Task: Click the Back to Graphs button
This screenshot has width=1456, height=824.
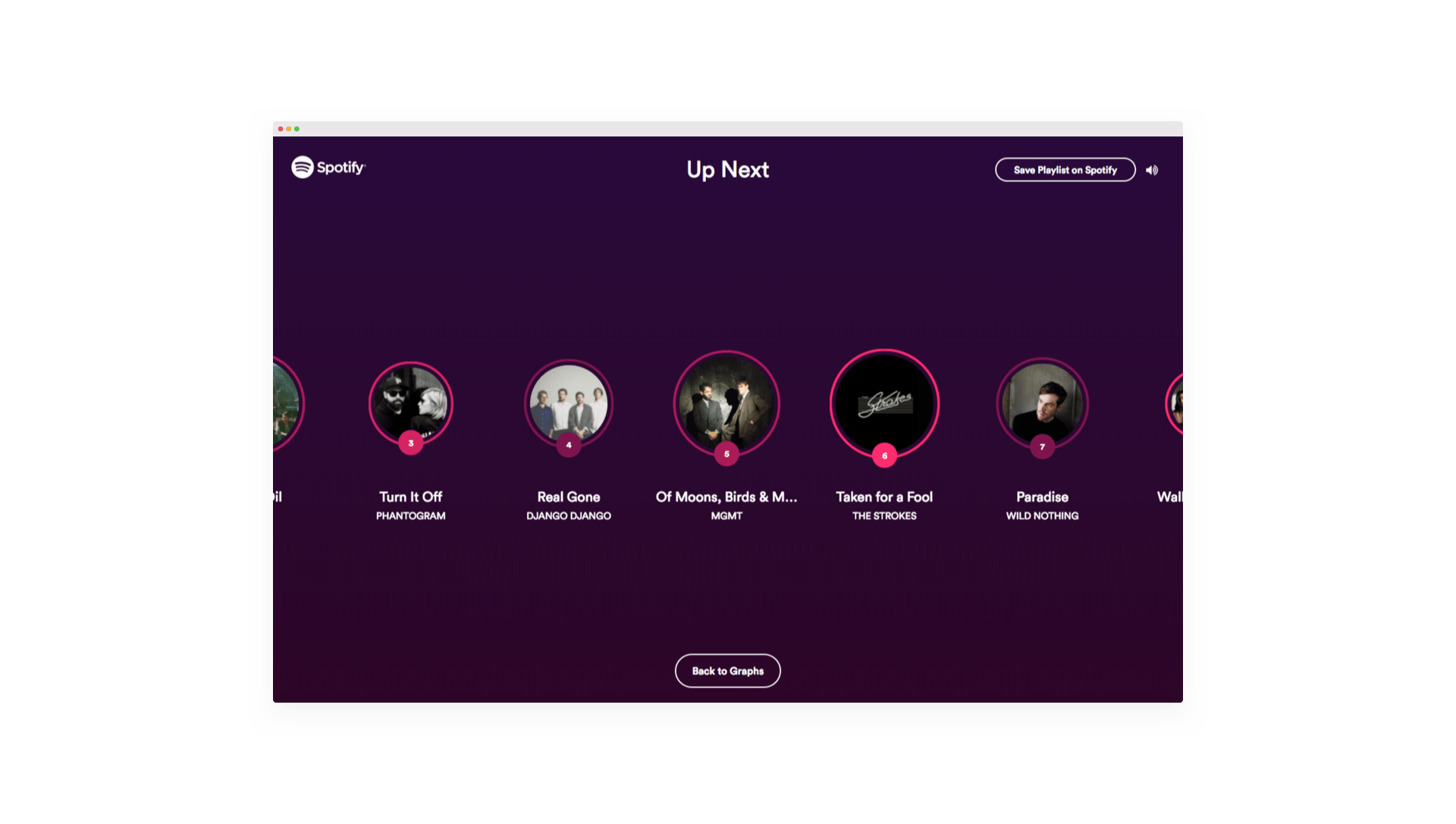Action: [727, 671]
